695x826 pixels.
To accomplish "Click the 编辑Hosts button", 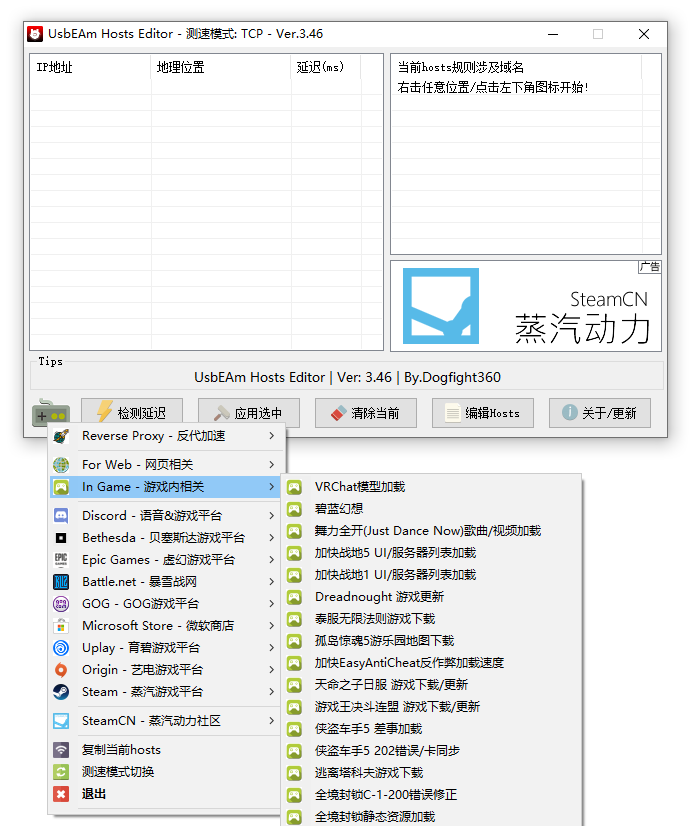I will 483,413.
